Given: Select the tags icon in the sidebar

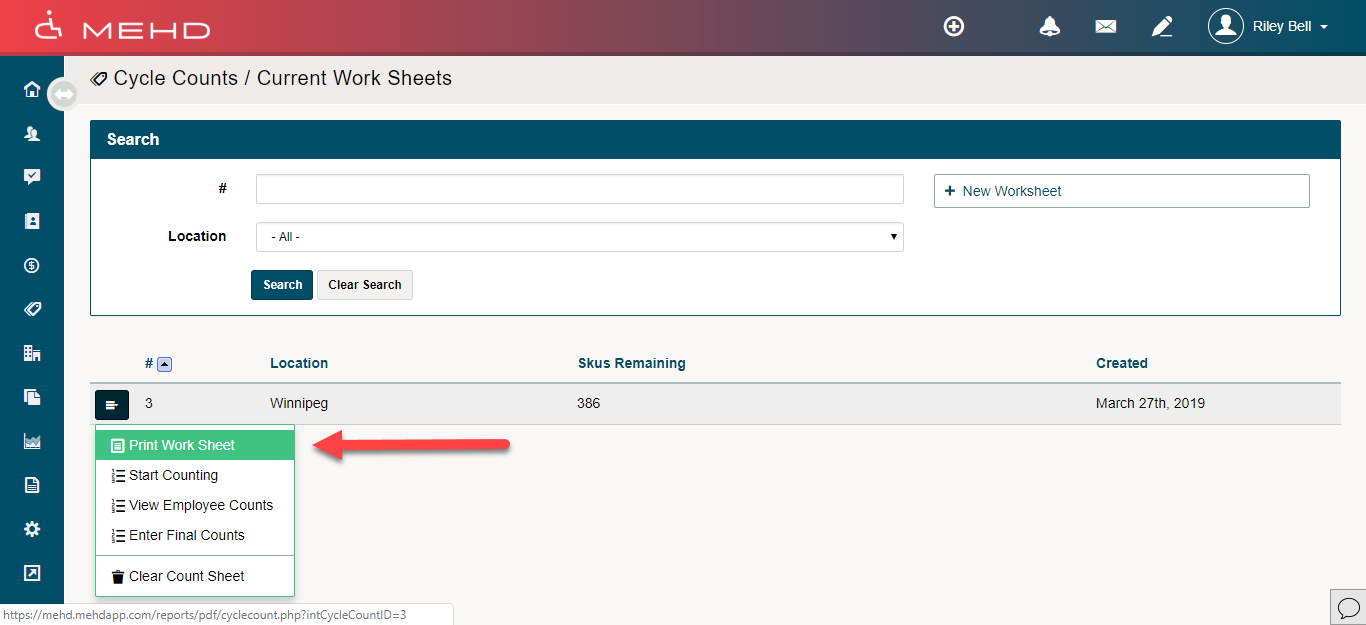Looking at the screenshot, I should [31, 309].
